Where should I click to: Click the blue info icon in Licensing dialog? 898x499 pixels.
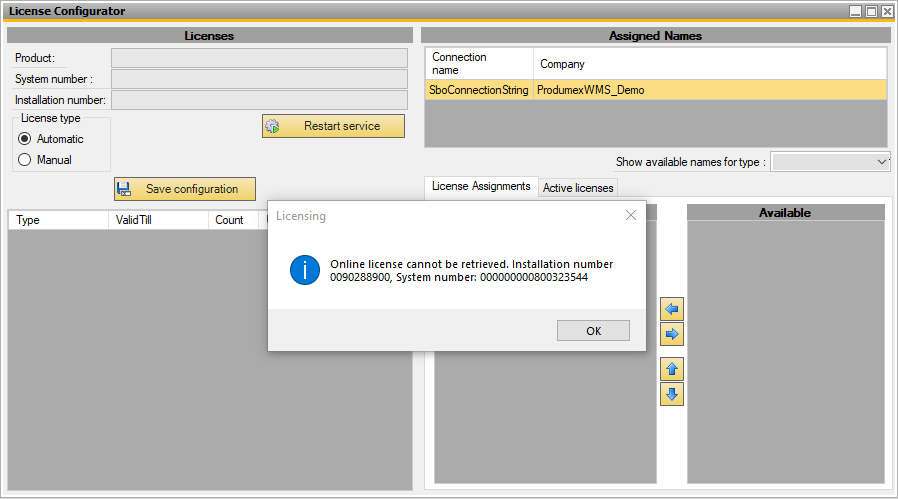coord(304,270)
